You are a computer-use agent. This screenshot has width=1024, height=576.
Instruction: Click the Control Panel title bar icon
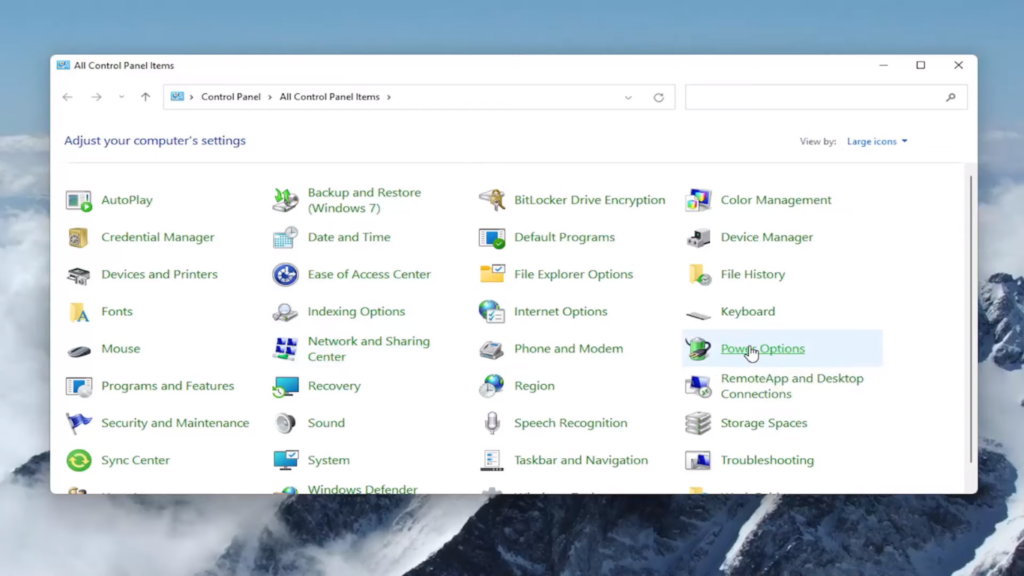tap(63, 65)
